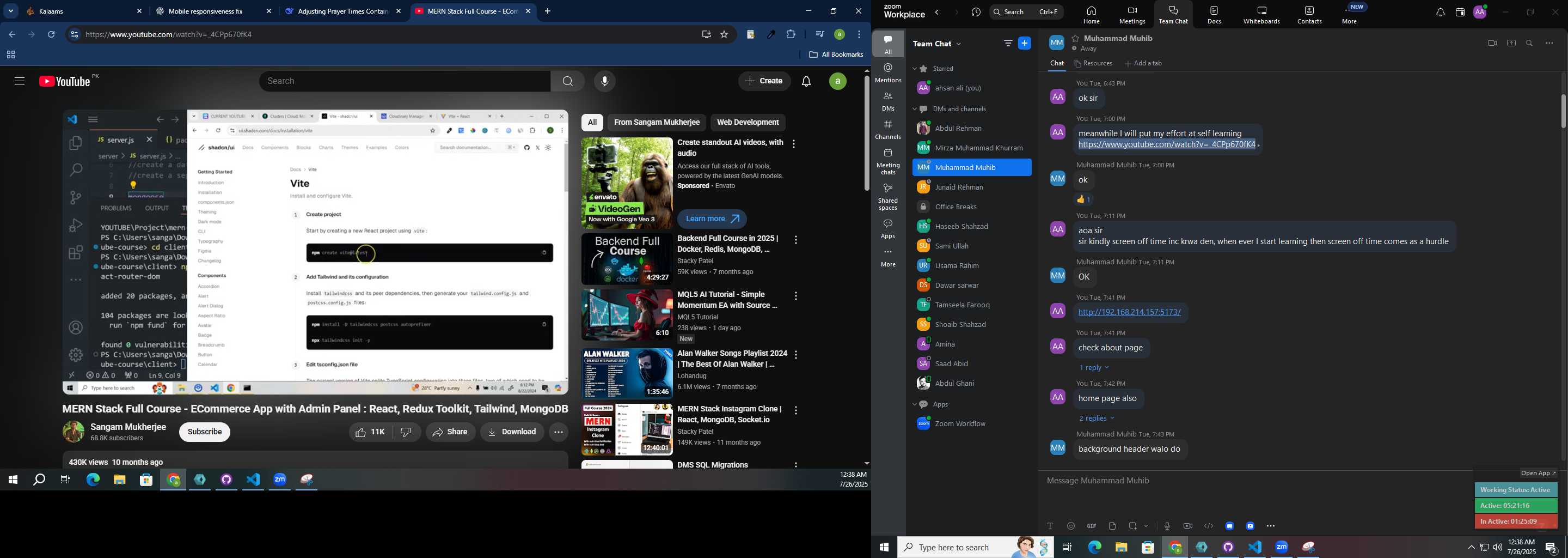This screenshot has width=1568, height=558.
Task: Open Zoom history clock icon
Action: (x=976, y=12)
